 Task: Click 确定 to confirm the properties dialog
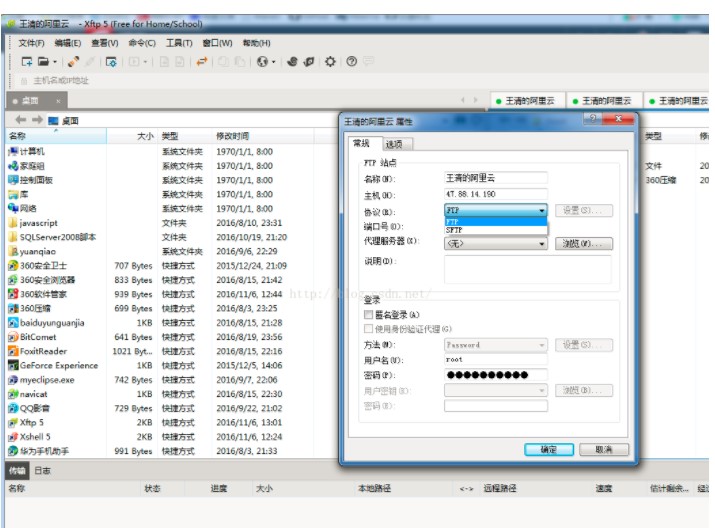click(549, 449)
